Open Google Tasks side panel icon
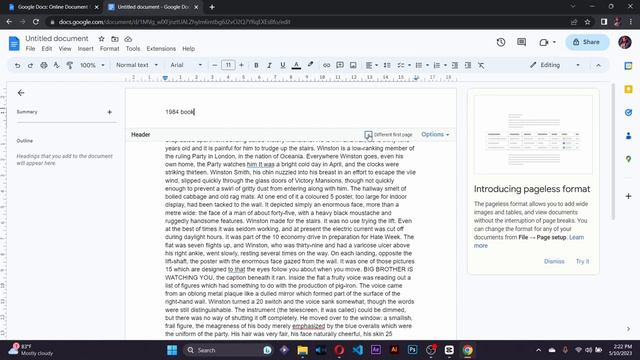Screen dimensions: 640x360 tap(628, 112)
